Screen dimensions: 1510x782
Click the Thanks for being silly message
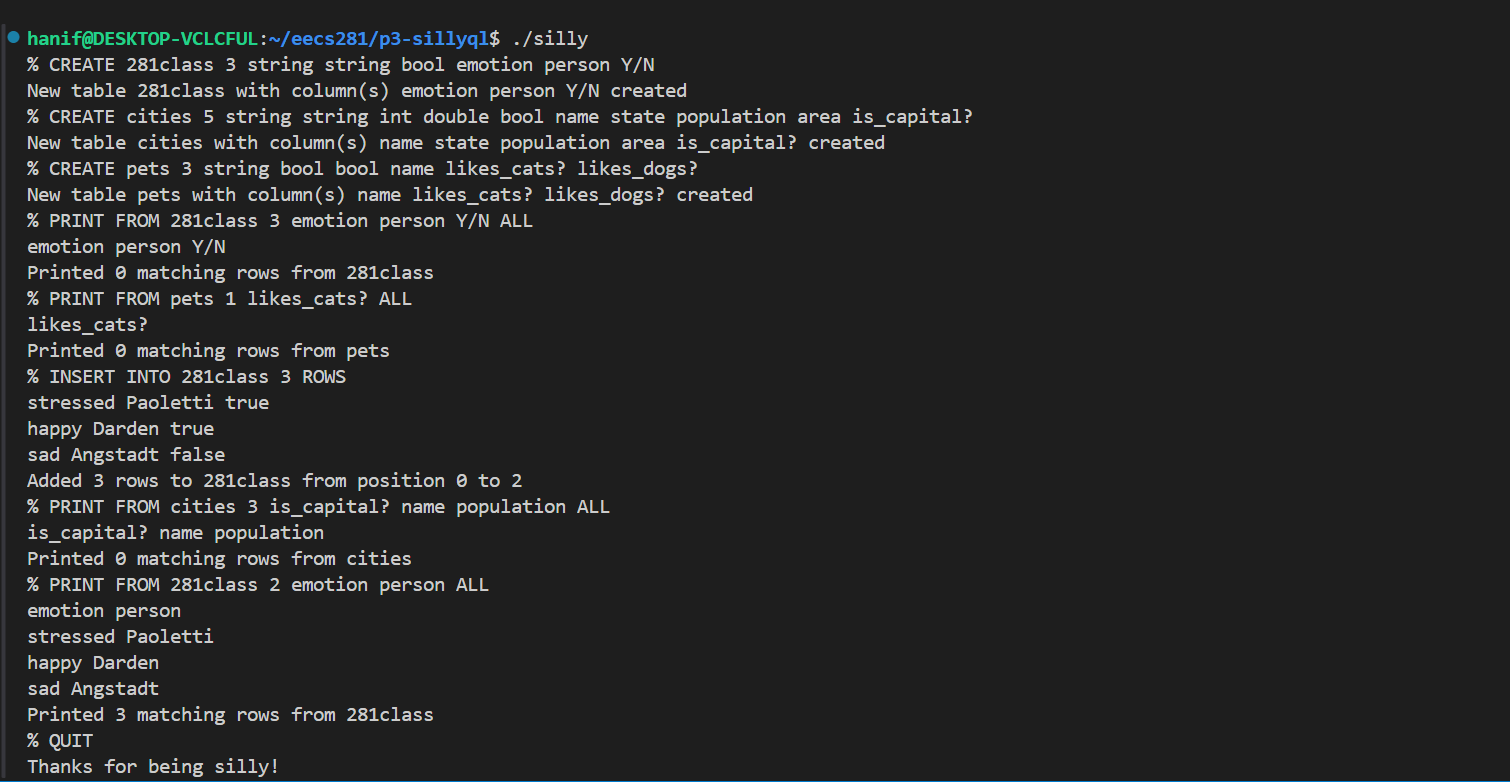click(153, 767)
